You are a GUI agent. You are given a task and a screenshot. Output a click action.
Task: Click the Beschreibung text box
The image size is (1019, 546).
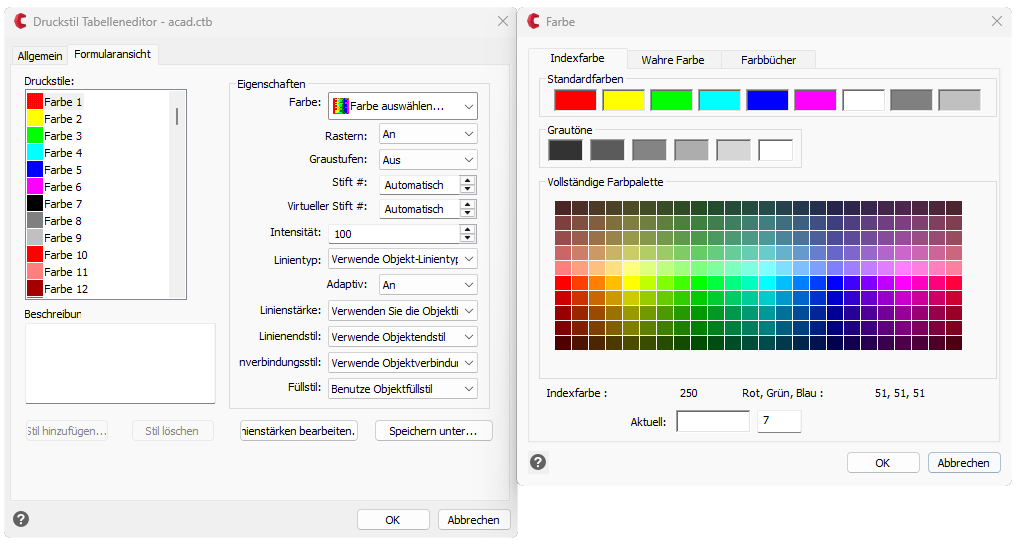(x=120, y=362)
